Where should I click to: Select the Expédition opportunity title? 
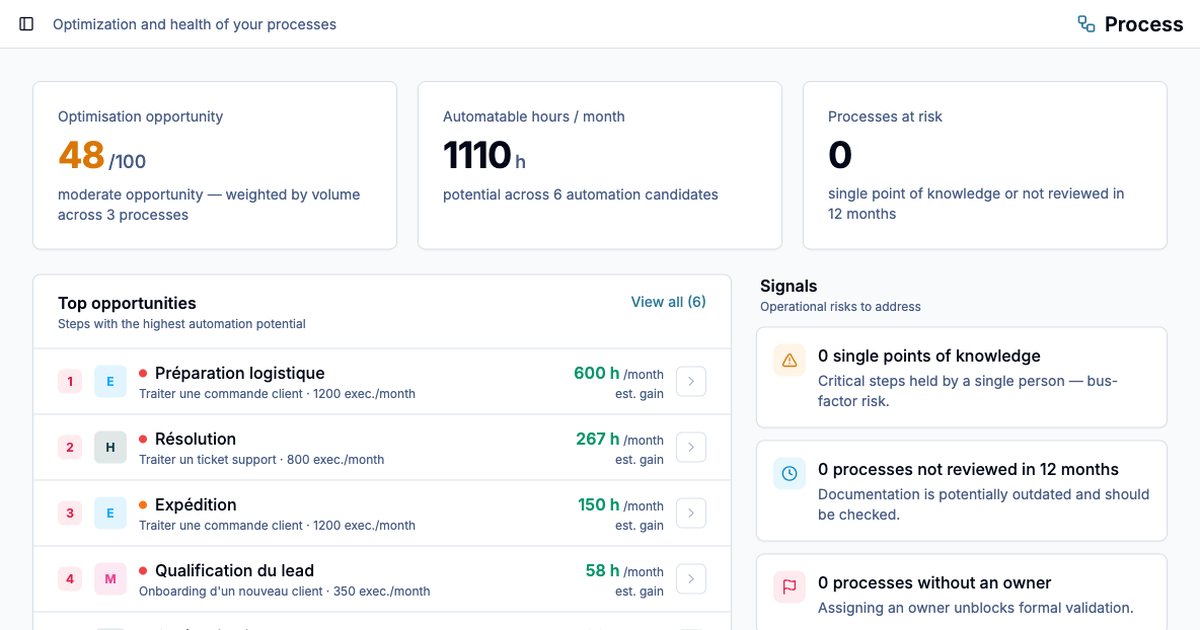click(196, 505)
